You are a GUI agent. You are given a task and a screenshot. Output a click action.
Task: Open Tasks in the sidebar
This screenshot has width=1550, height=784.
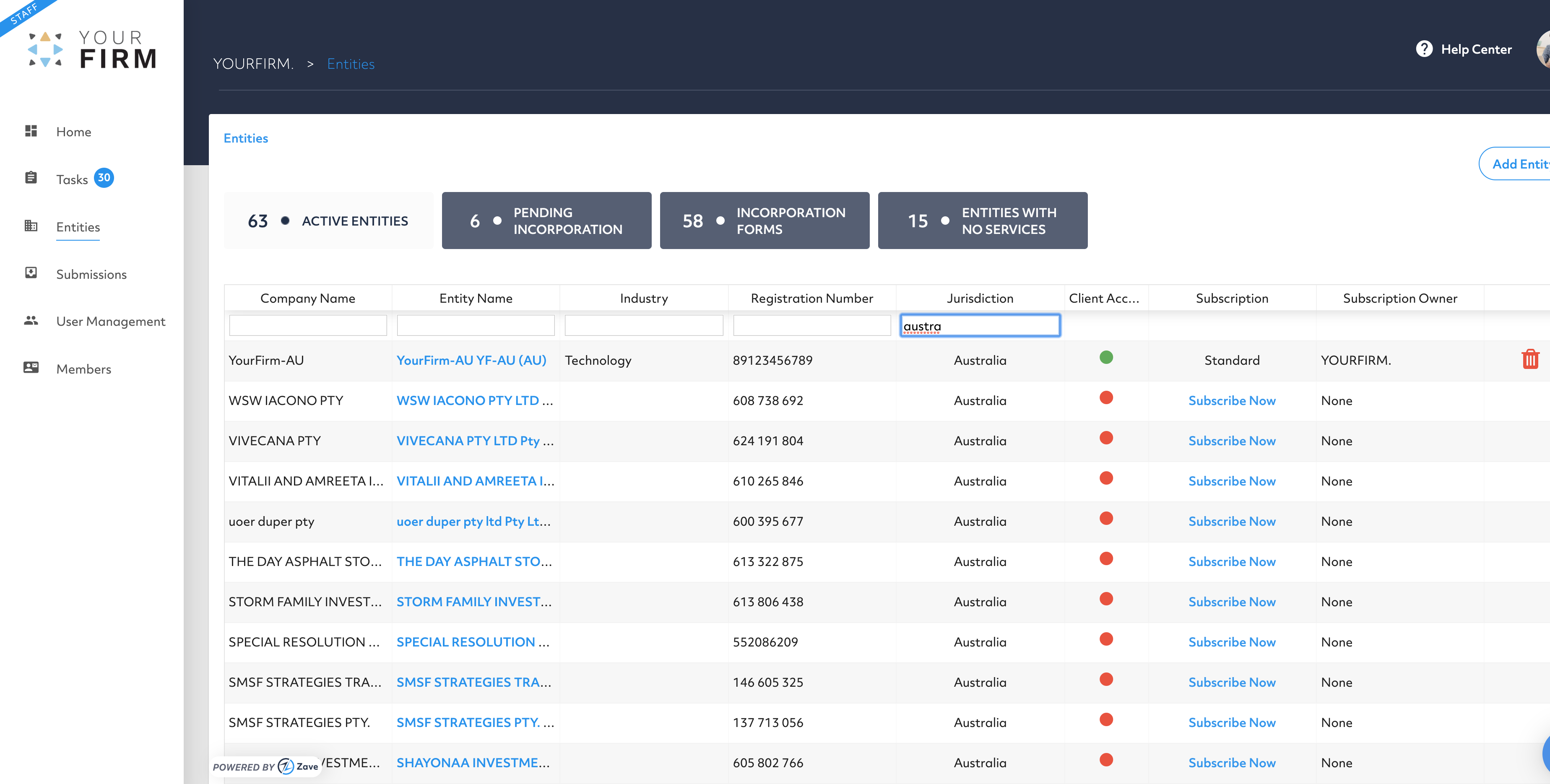(x=72, y=179)
